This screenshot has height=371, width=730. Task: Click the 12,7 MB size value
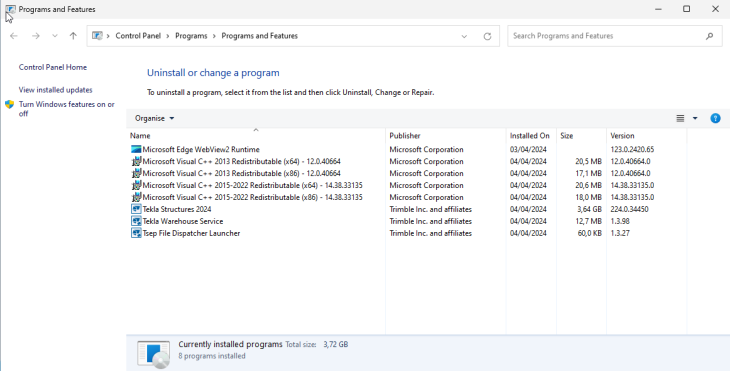[x=588, y=221]
